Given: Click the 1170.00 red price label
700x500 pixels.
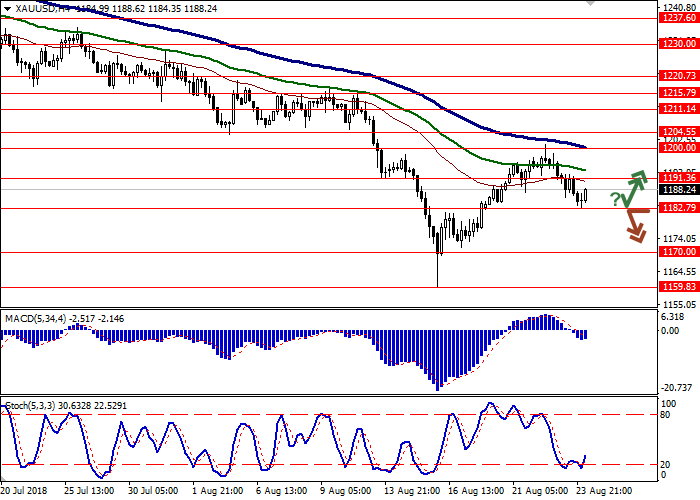Looking at the screenshot, I should [x=678, y=252].
